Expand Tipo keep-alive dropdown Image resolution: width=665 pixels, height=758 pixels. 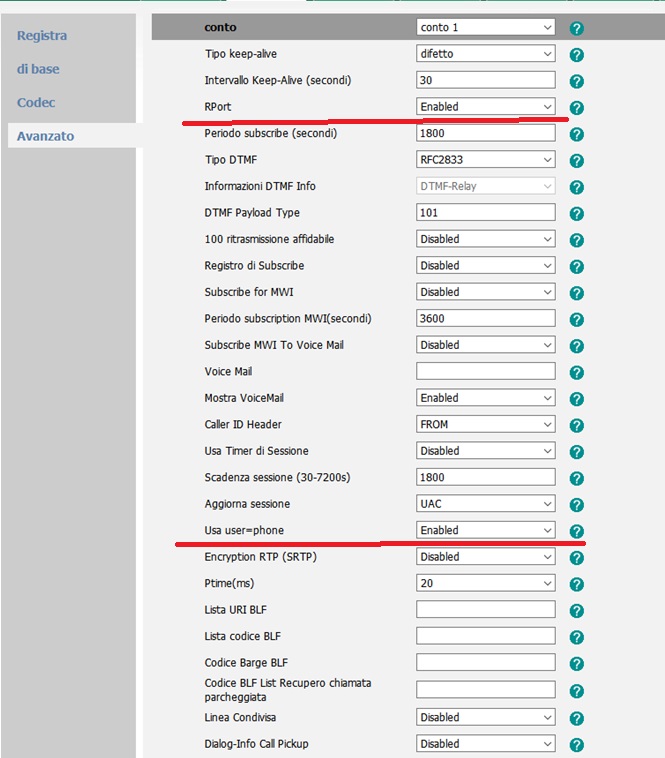coord(486,54)
